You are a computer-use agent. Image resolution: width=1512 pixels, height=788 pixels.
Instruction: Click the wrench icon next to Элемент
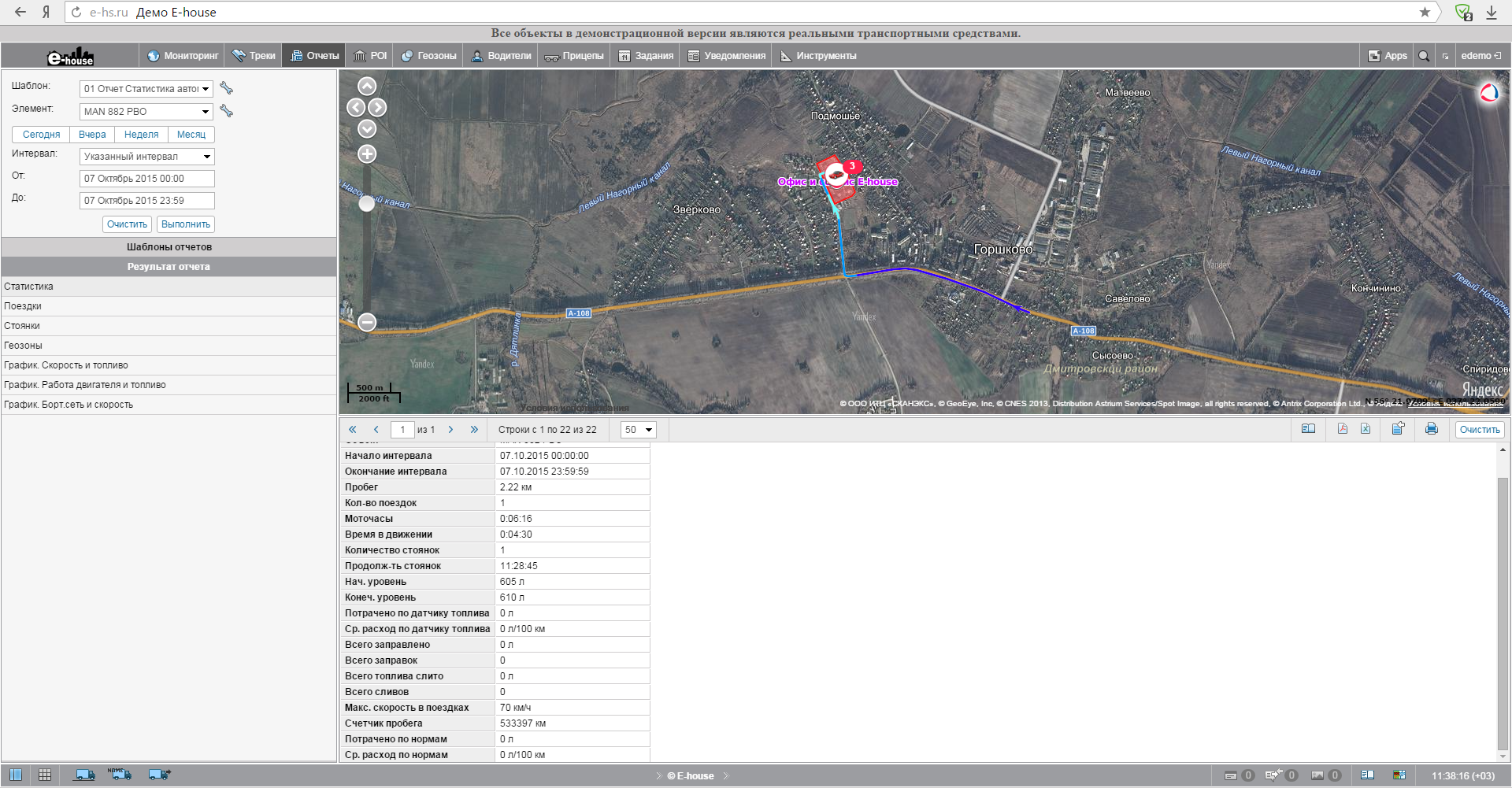point(226,111)
